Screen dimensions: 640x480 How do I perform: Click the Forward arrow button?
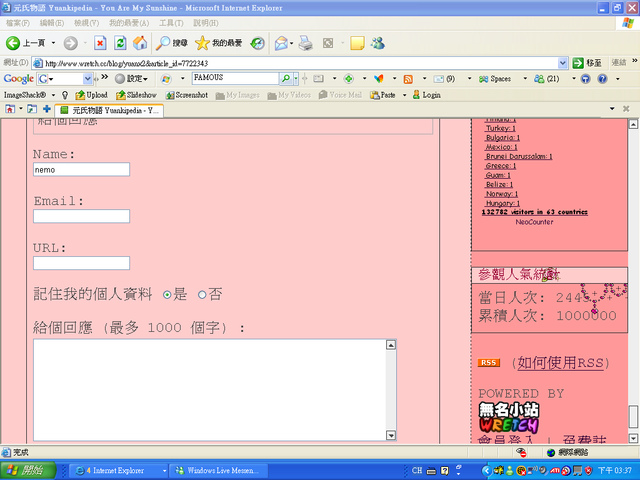(x=71, y=43)
